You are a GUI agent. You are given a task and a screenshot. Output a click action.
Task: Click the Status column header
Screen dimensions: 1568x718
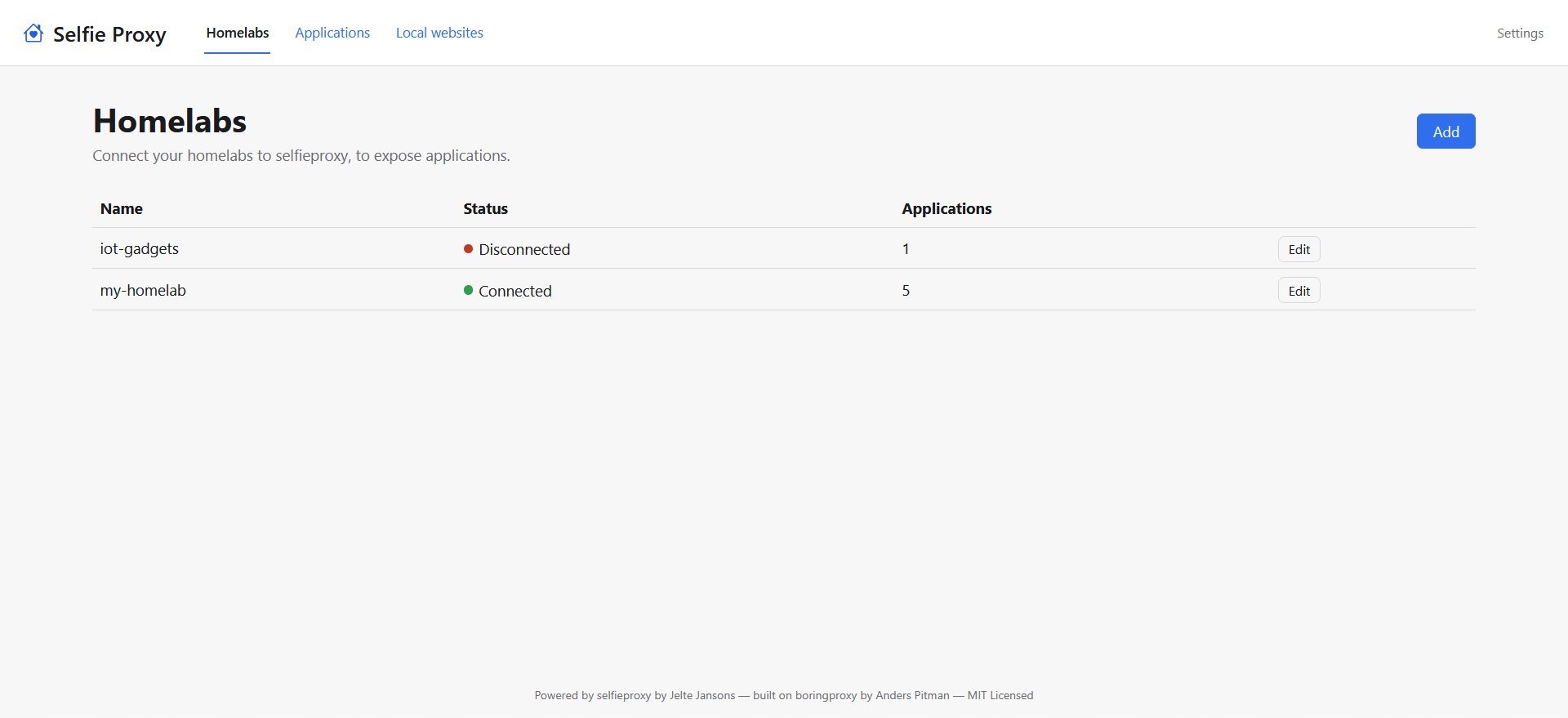click(486, 208)
